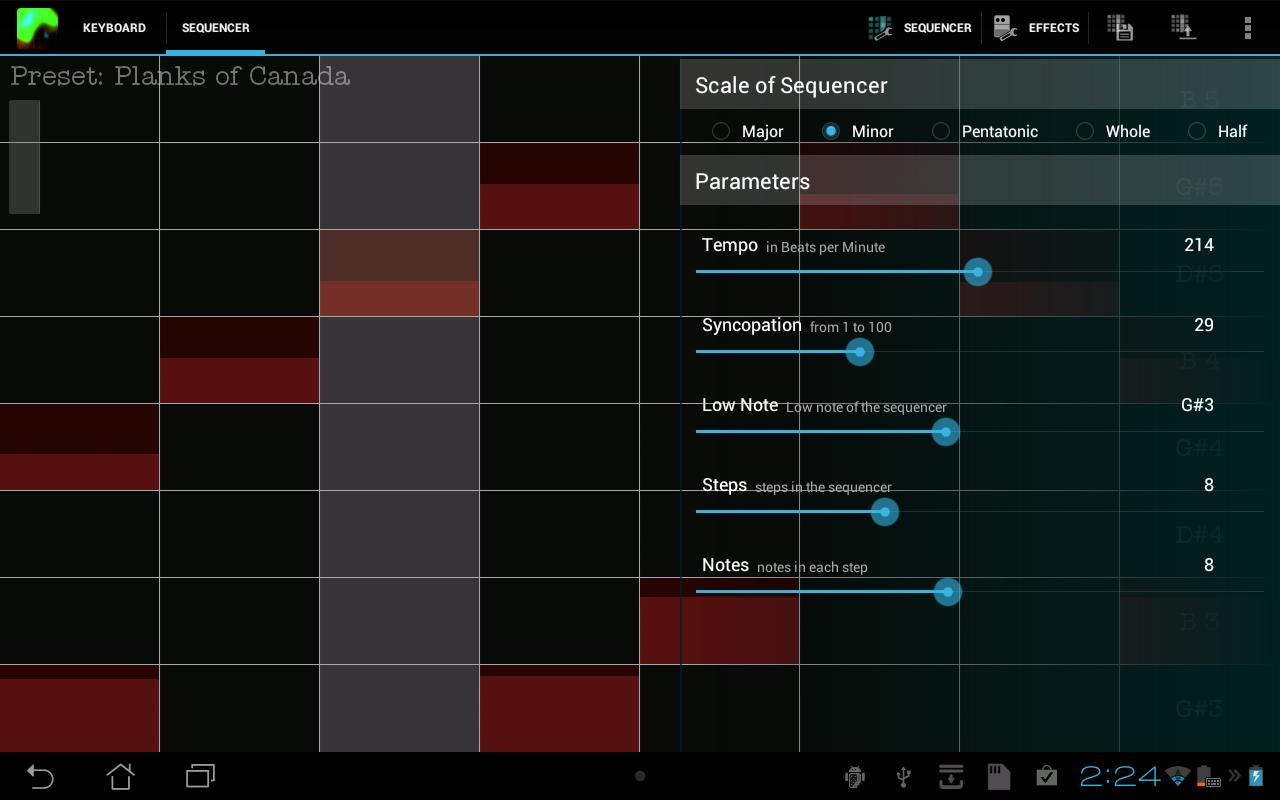Choose the Minor scale option
Screen dimensions: 1280x800
tap(857, 131)
